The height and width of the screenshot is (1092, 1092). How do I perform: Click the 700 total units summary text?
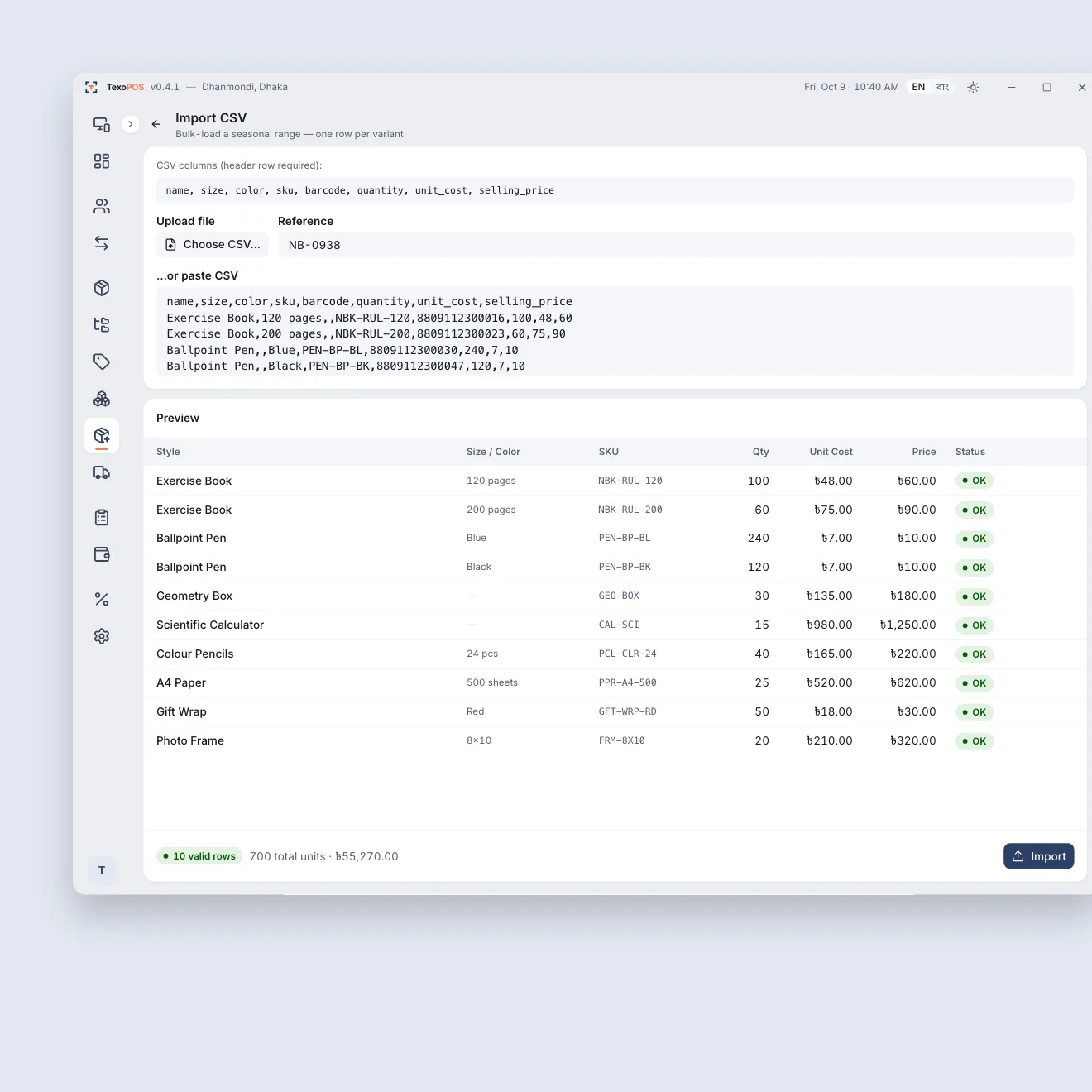tap(323, 856)
